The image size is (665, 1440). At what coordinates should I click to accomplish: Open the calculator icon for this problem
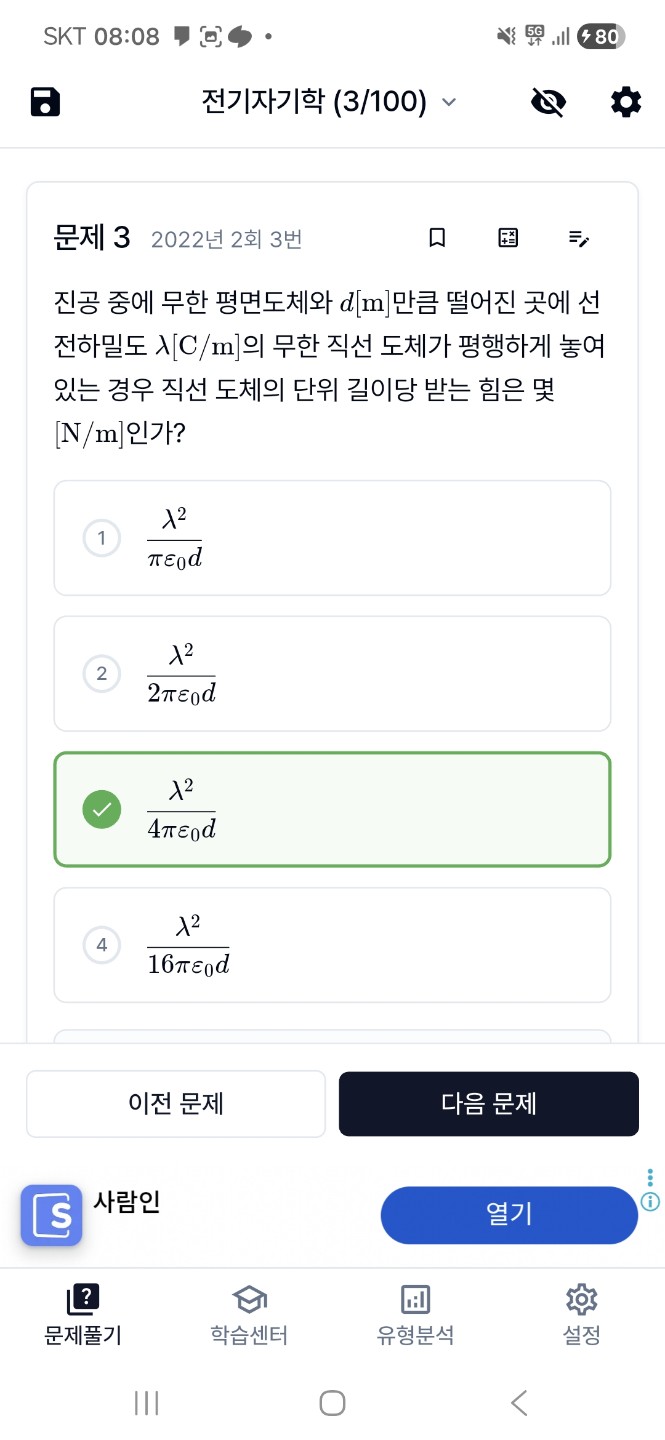point(508,238)
